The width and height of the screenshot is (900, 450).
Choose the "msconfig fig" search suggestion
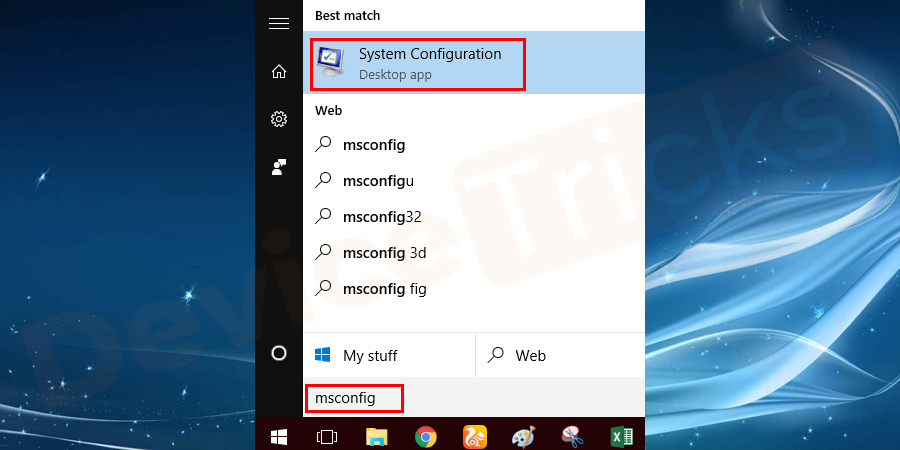384,288
